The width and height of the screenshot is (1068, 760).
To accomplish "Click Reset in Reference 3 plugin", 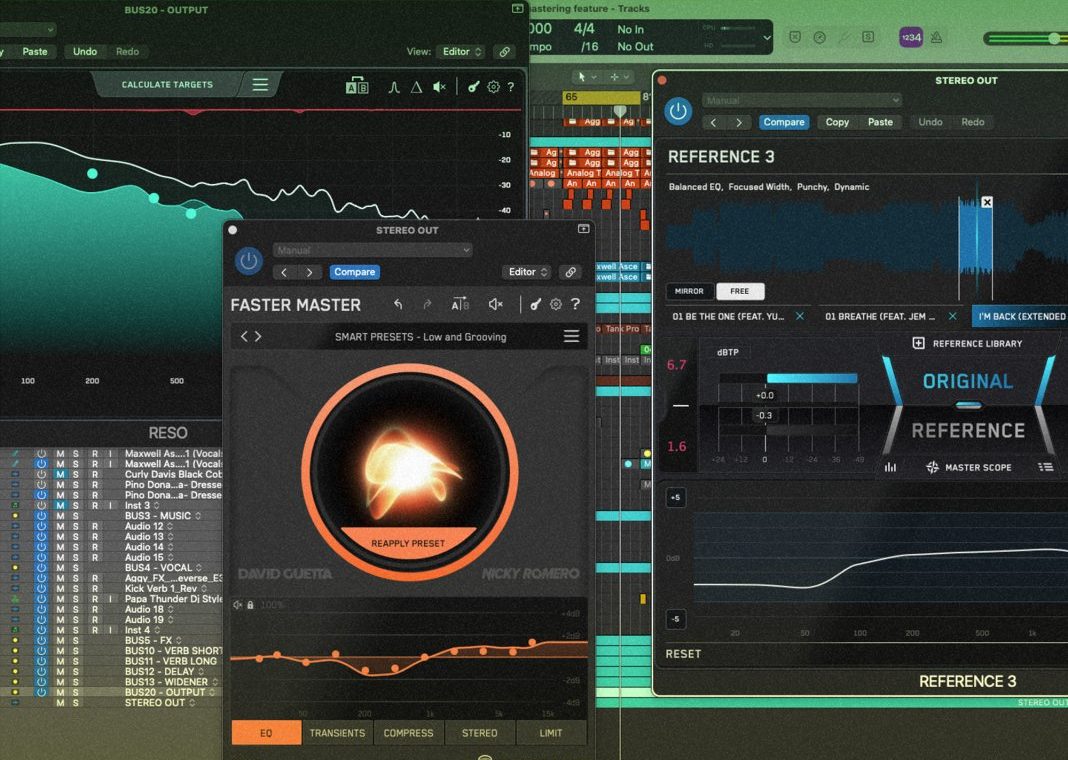I will coord(683,654).
